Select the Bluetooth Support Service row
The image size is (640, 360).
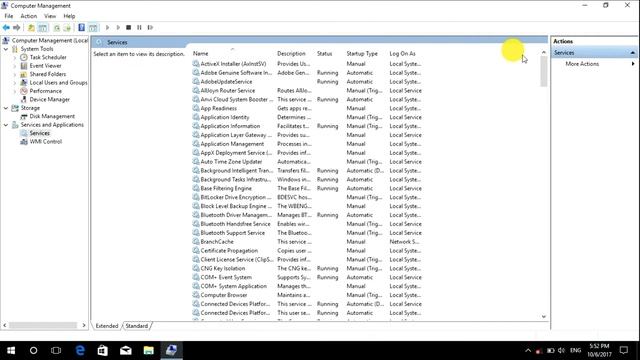click(232, 233)
